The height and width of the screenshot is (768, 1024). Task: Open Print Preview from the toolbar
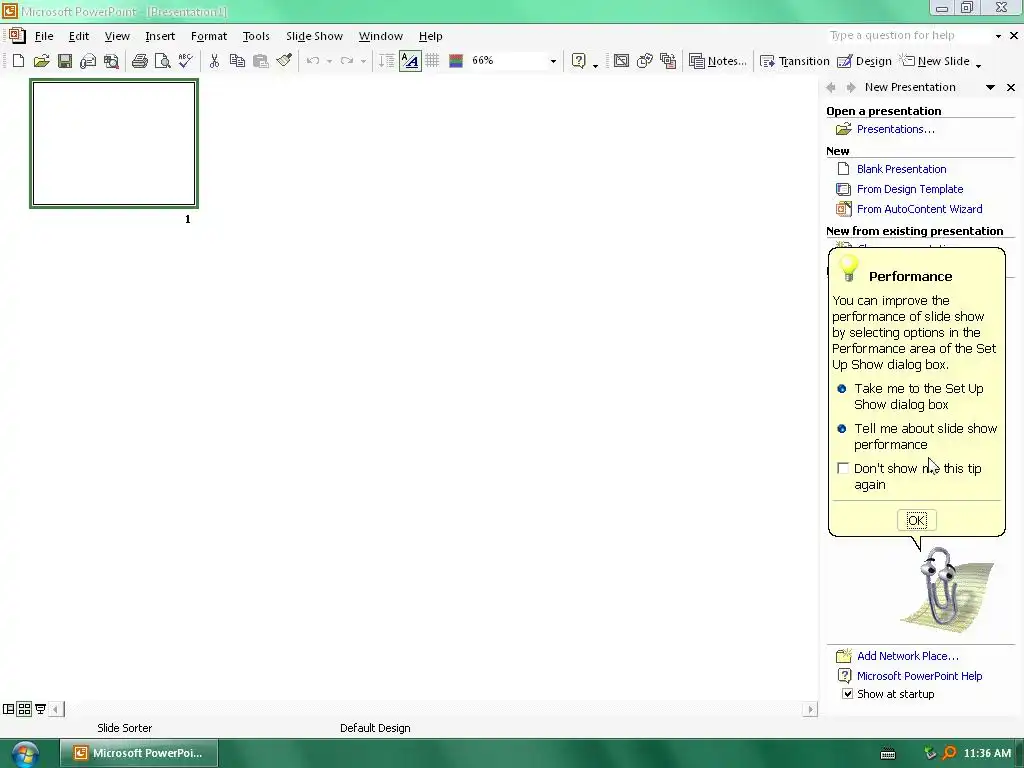point(163,61)
